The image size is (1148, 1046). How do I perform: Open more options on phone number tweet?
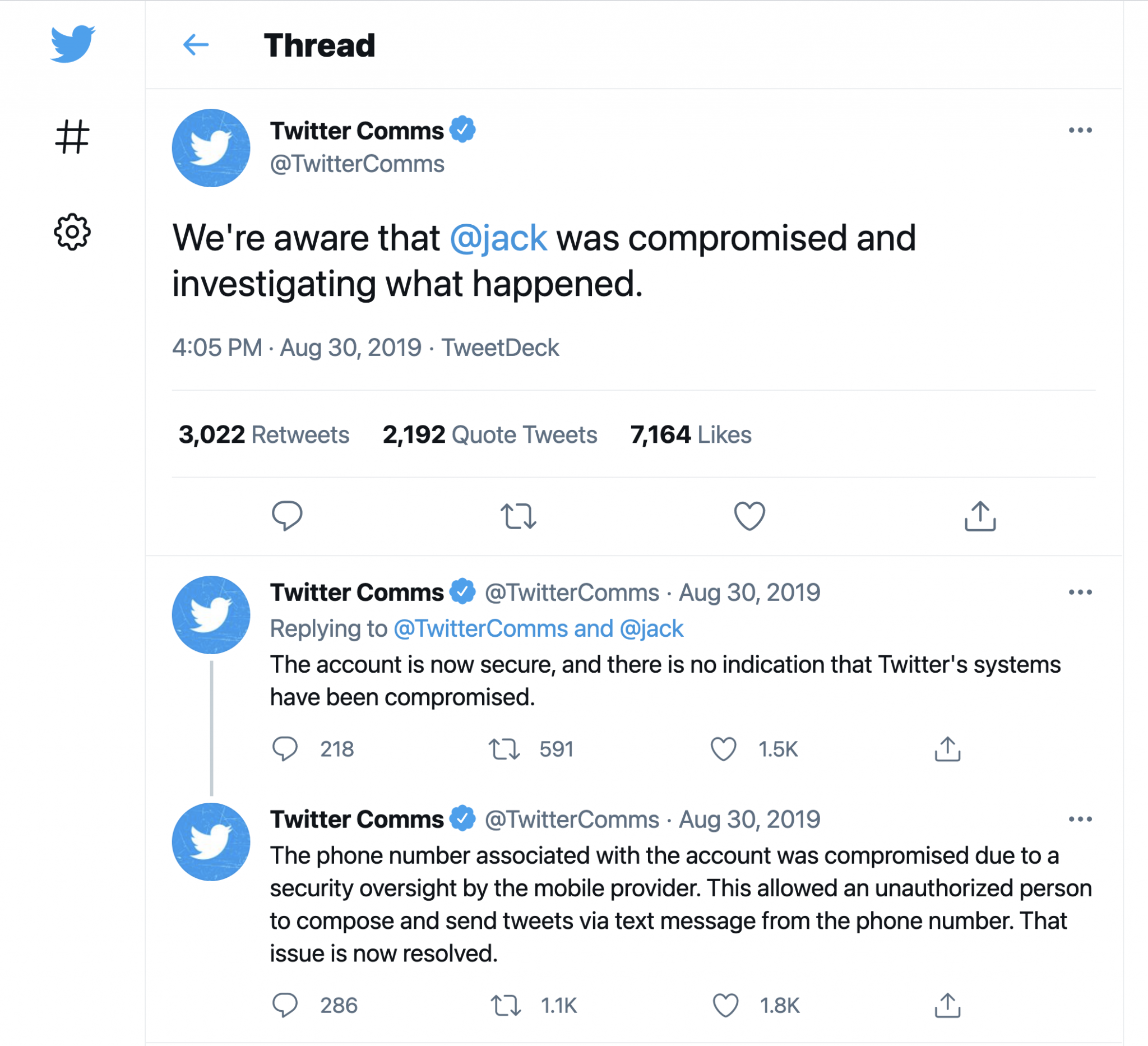pyautogui.click(x=1080, y=819)
